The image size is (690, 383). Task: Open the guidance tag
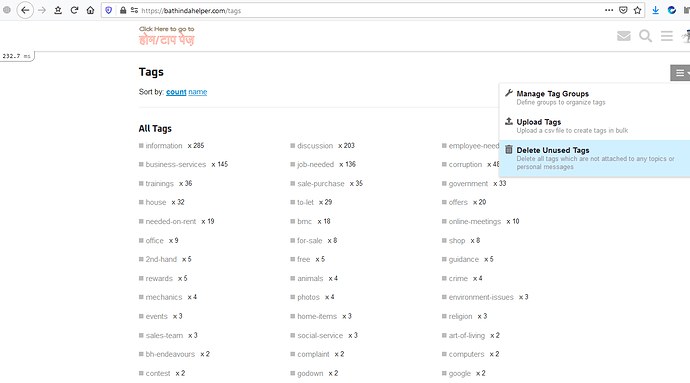463,259
